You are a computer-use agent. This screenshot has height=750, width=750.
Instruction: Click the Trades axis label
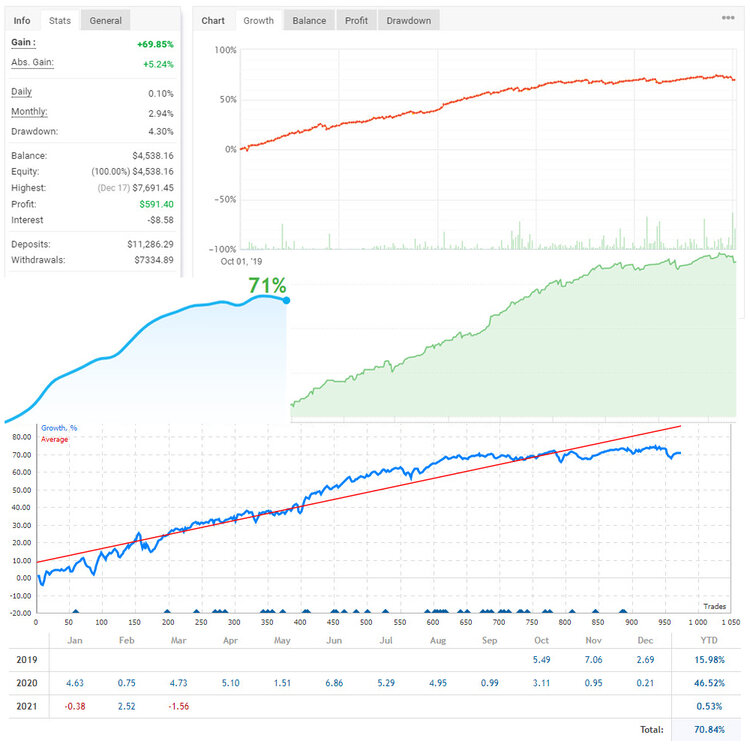click(715, 607)
